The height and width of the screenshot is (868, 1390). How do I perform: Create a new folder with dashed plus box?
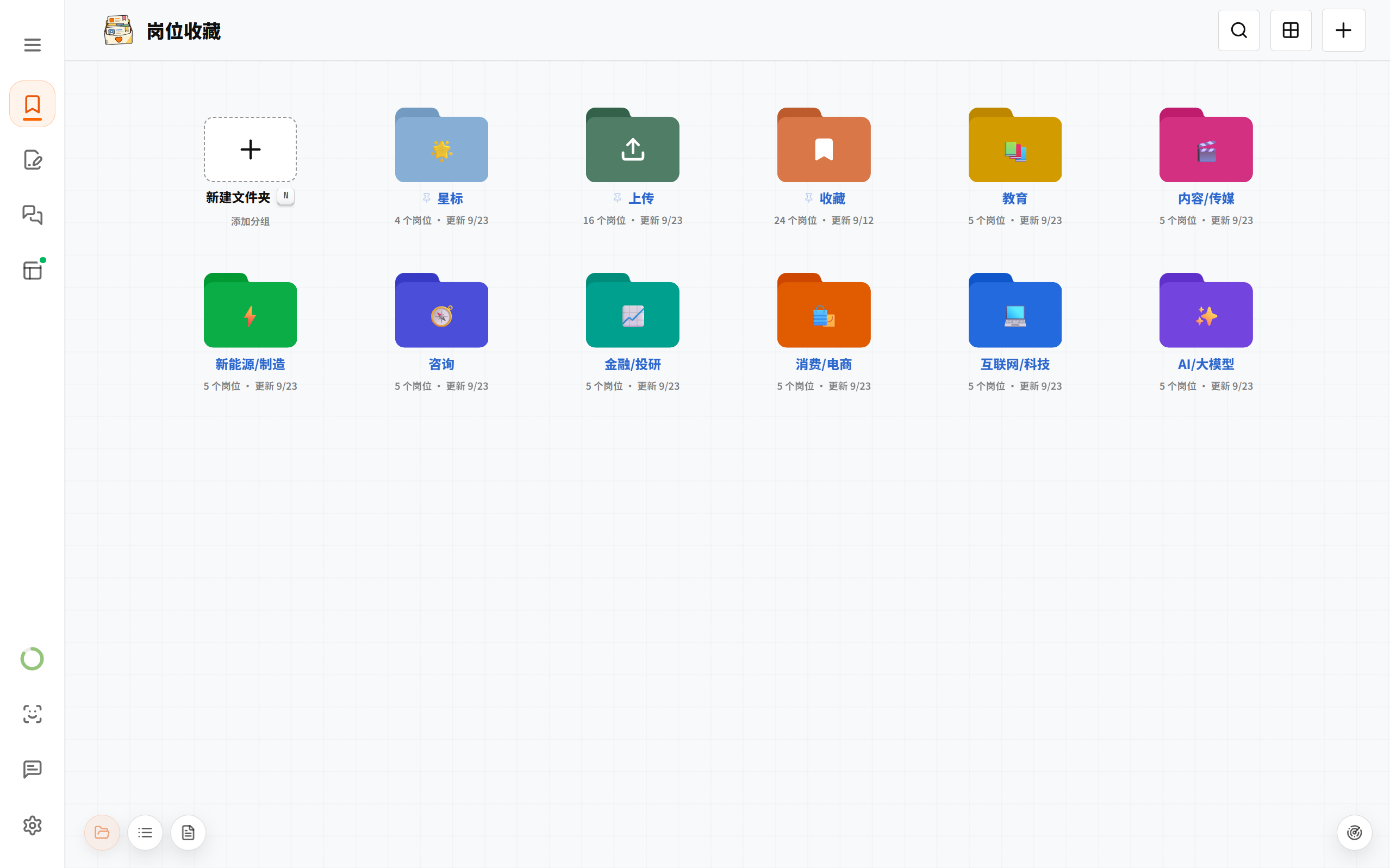[250, 149]
